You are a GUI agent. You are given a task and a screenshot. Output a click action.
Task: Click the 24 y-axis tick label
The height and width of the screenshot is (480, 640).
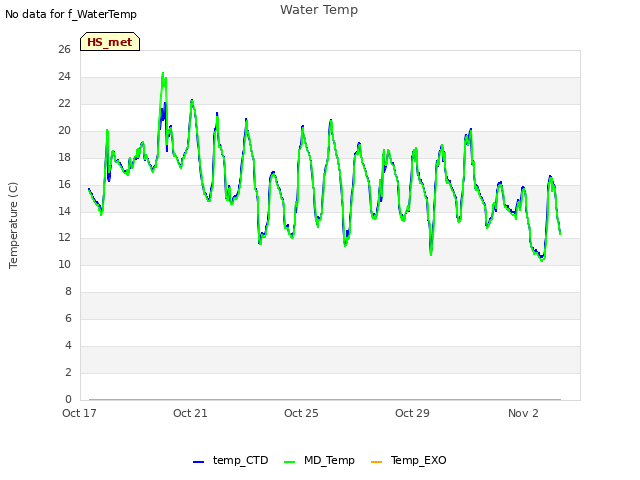pyautogui.click(x=64, y=76)
